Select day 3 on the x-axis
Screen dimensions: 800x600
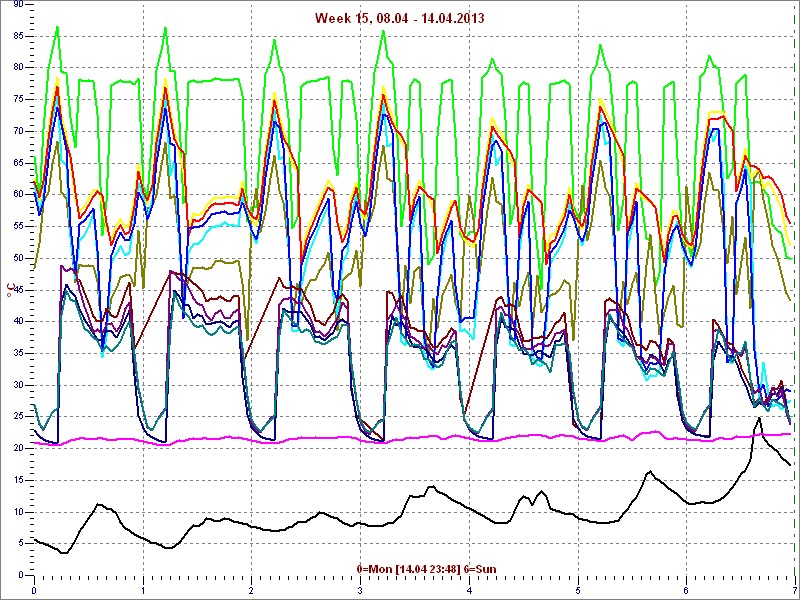(x=360, y=590)
